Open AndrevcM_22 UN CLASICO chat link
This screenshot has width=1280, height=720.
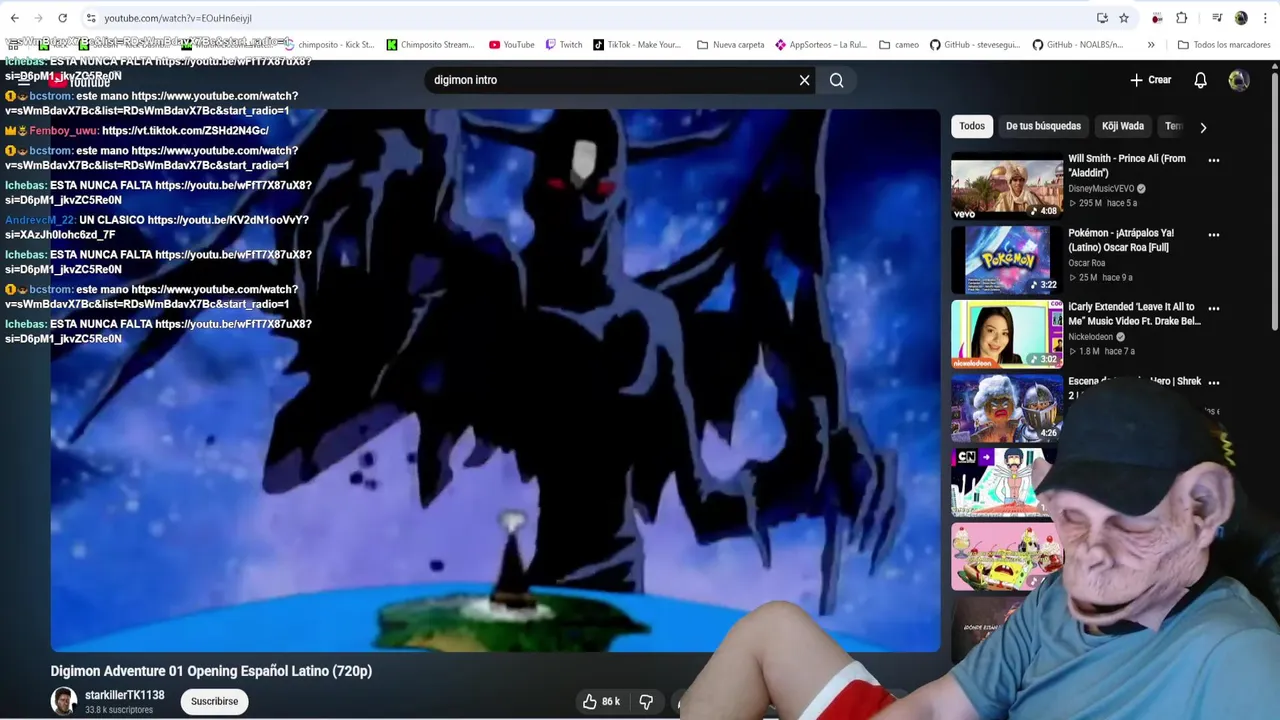click(157, 227)
